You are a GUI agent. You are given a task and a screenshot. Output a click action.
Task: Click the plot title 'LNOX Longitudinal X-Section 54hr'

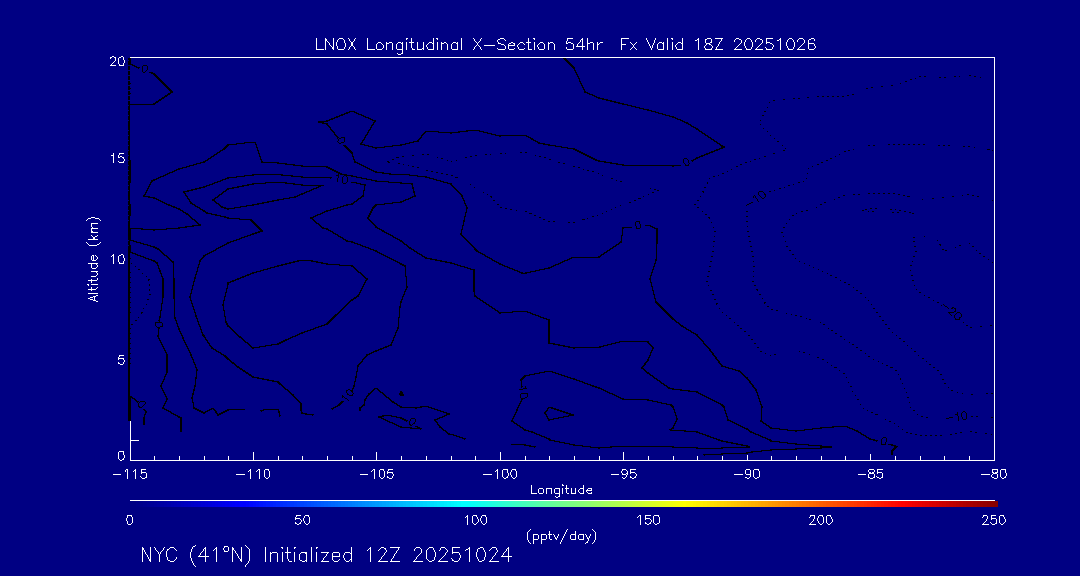point(458,44)
